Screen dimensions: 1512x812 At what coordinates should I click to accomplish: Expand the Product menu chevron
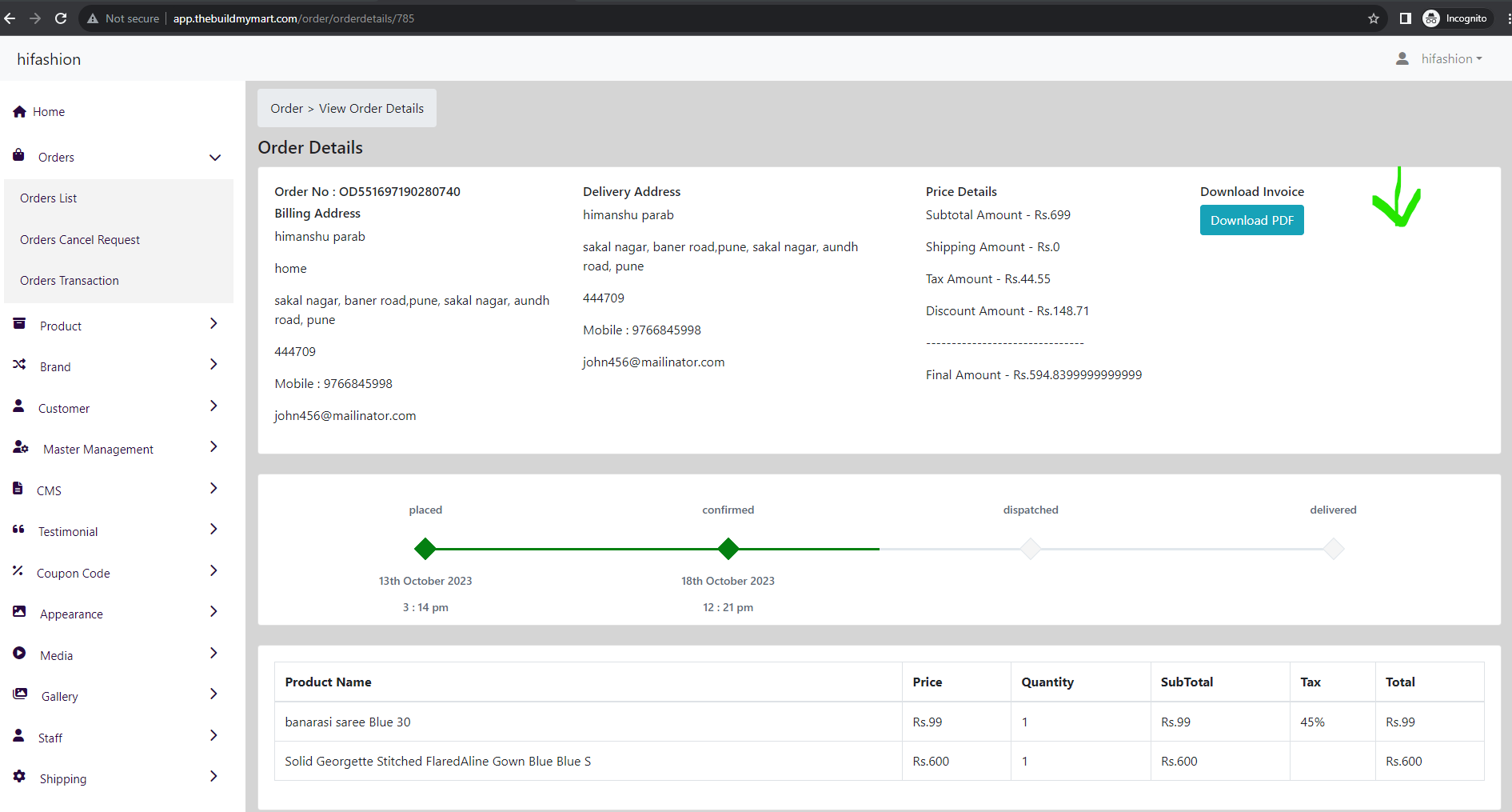213,323
